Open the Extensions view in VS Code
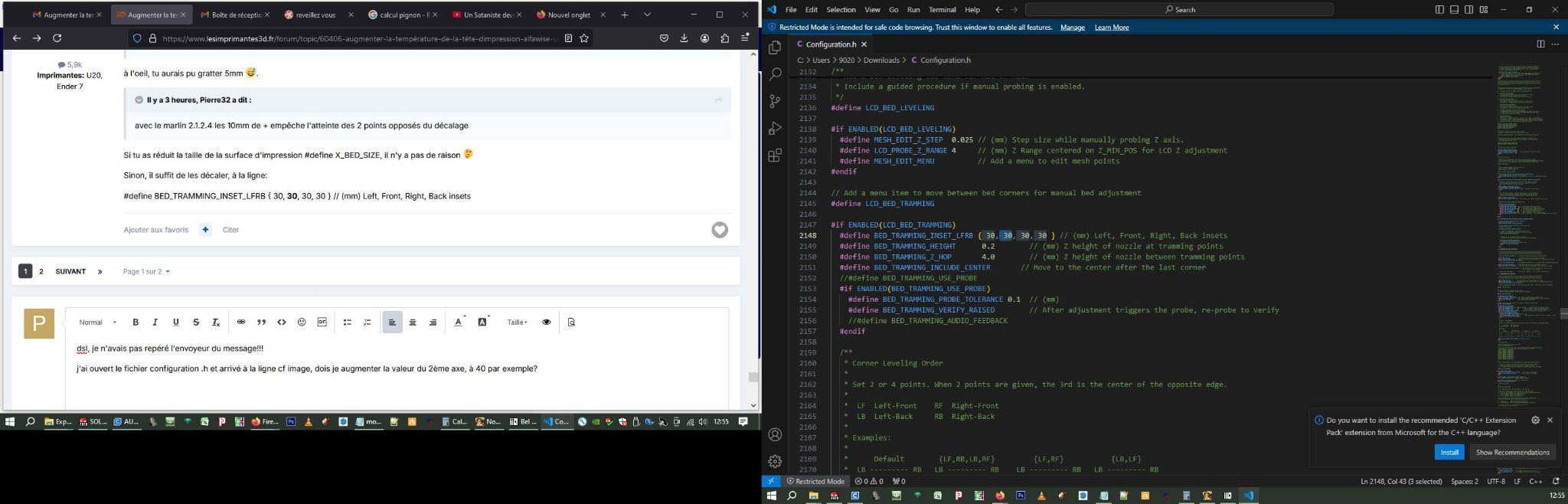 tap(775, 155)
